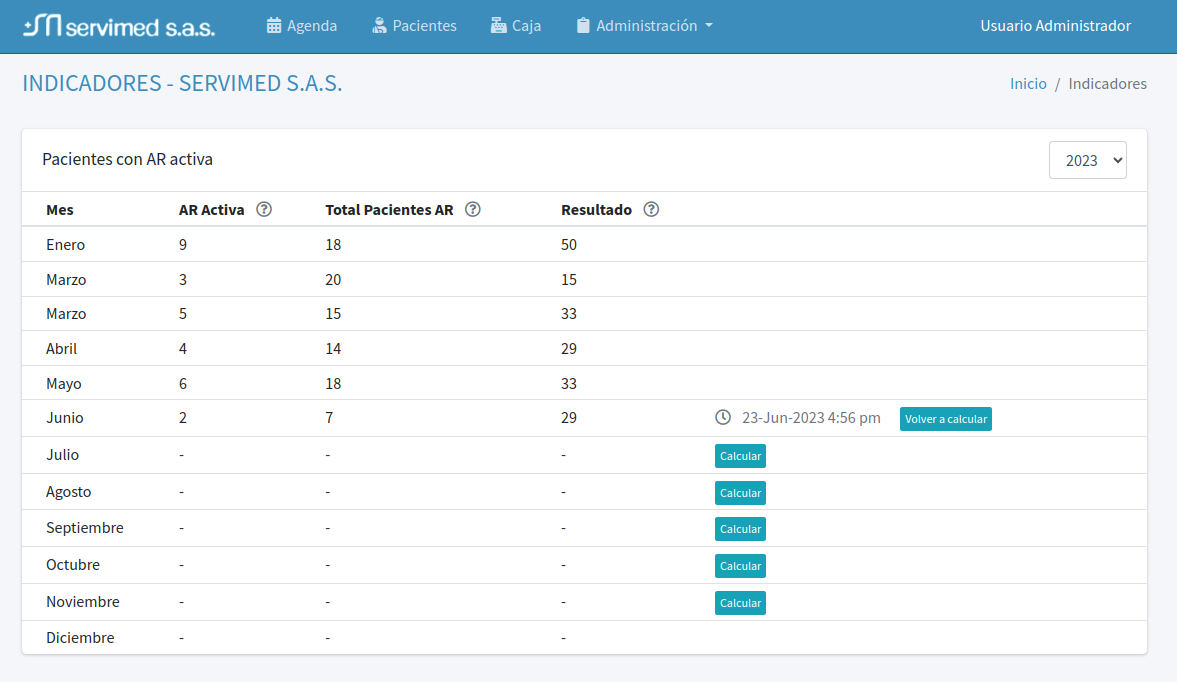Click the help icon next to AR Activa

click(264, 210)
